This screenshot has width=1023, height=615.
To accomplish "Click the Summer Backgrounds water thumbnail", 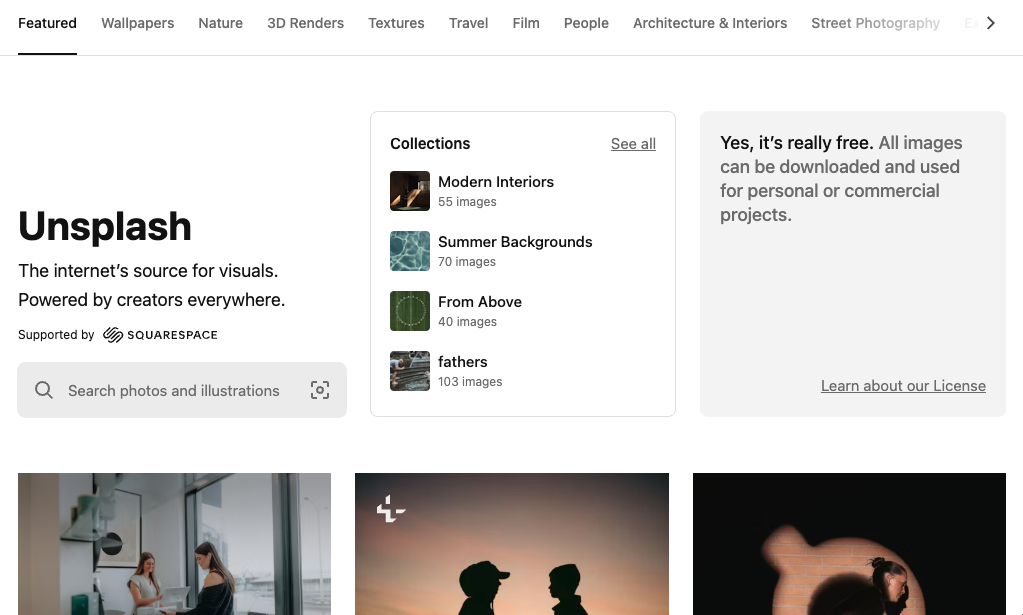I will (x=410, y=251).
